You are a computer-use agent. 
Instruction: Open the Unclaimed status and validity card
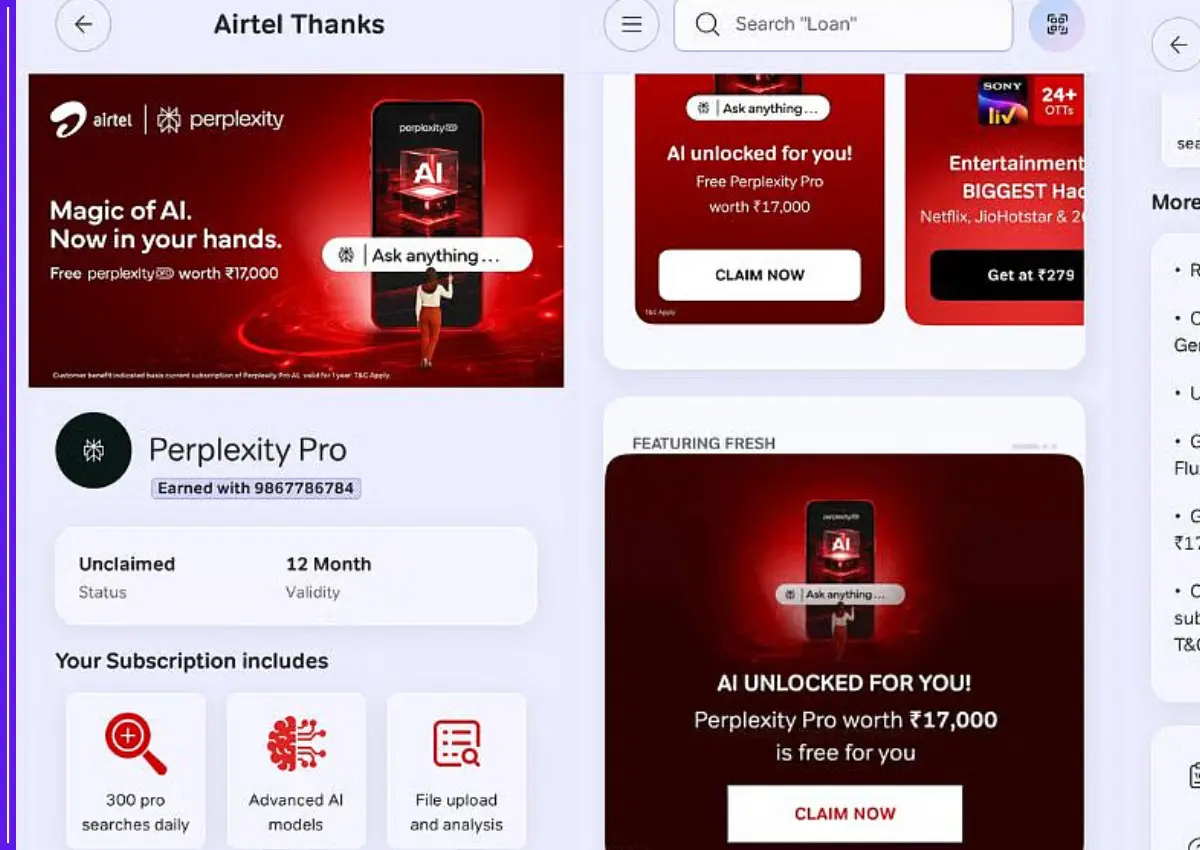[x=296, y=576]
